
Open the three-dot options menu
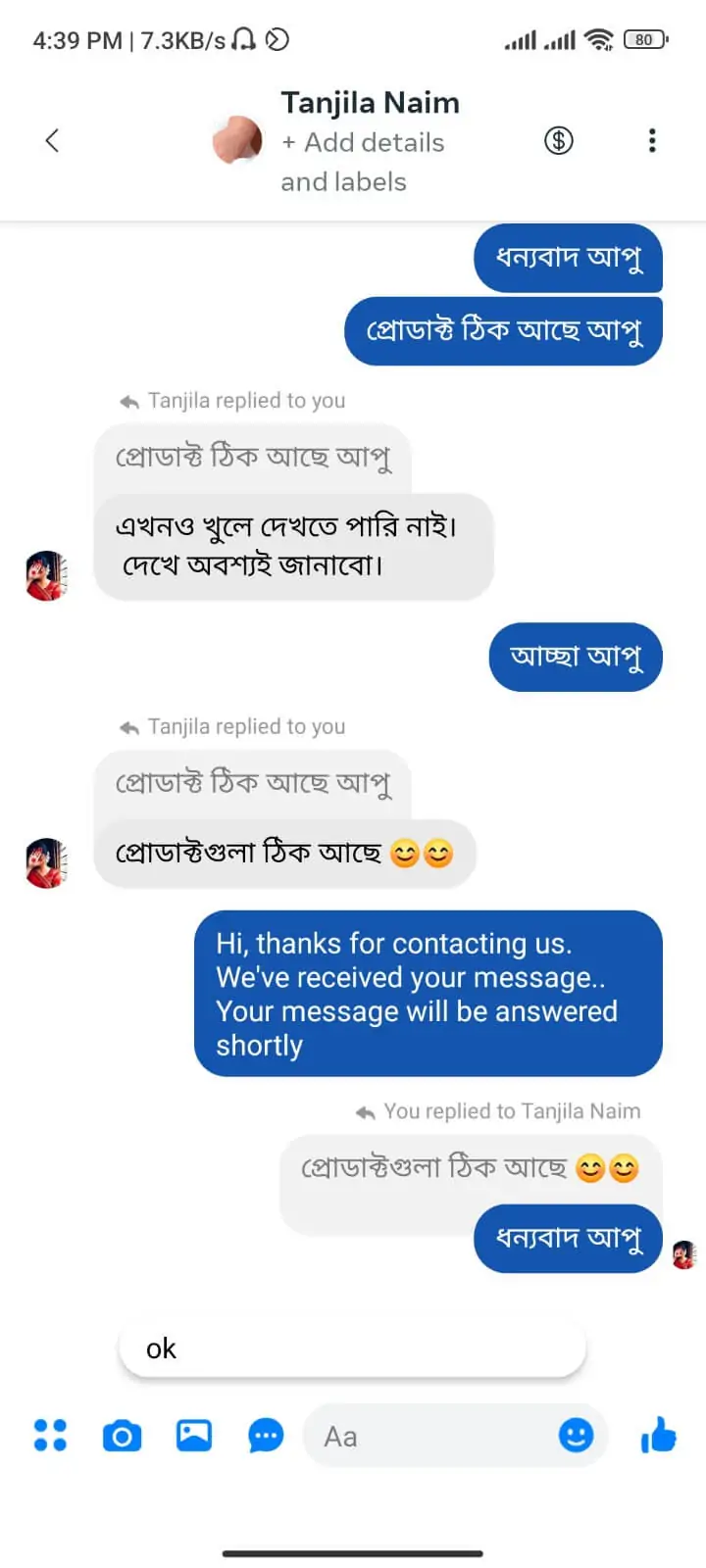pyautogui.click(x=651, y=141)
